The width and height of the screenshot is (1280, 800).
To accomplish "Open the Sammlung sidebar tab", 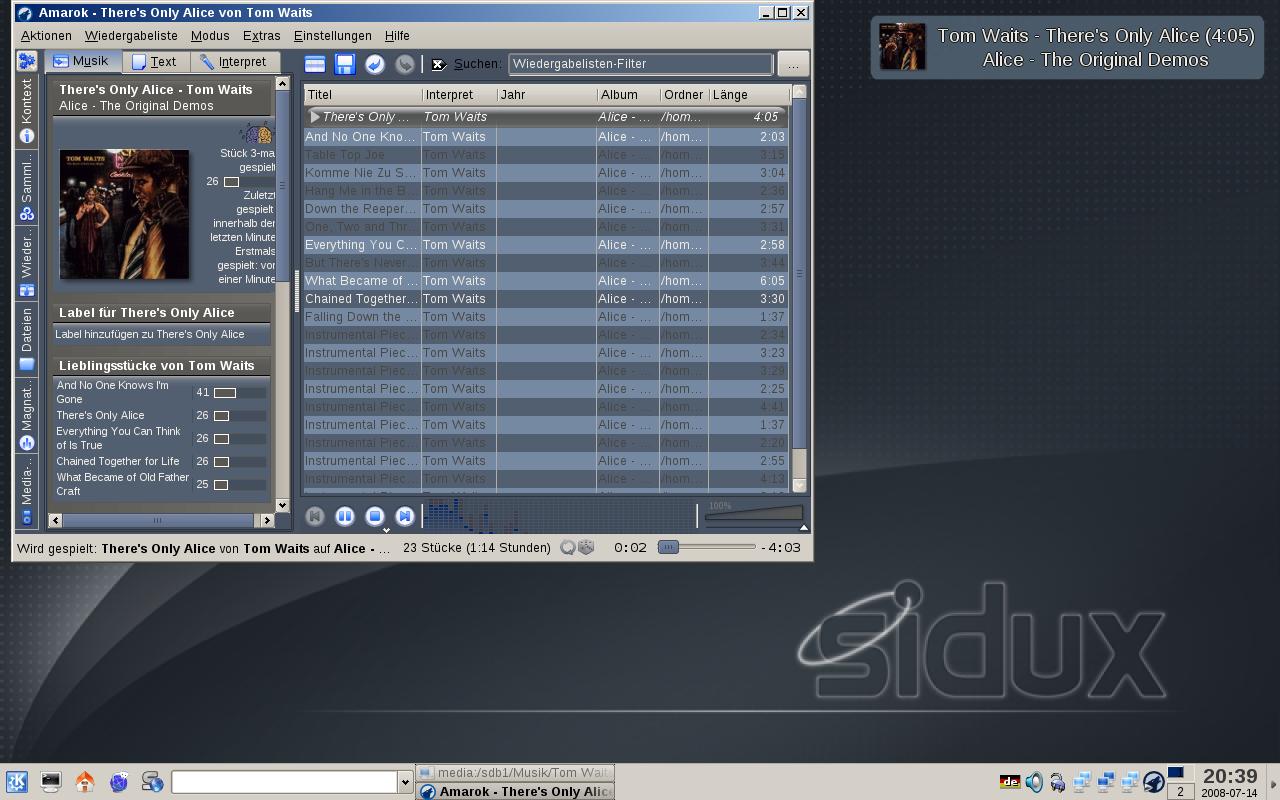I will [x=27, y=187].
